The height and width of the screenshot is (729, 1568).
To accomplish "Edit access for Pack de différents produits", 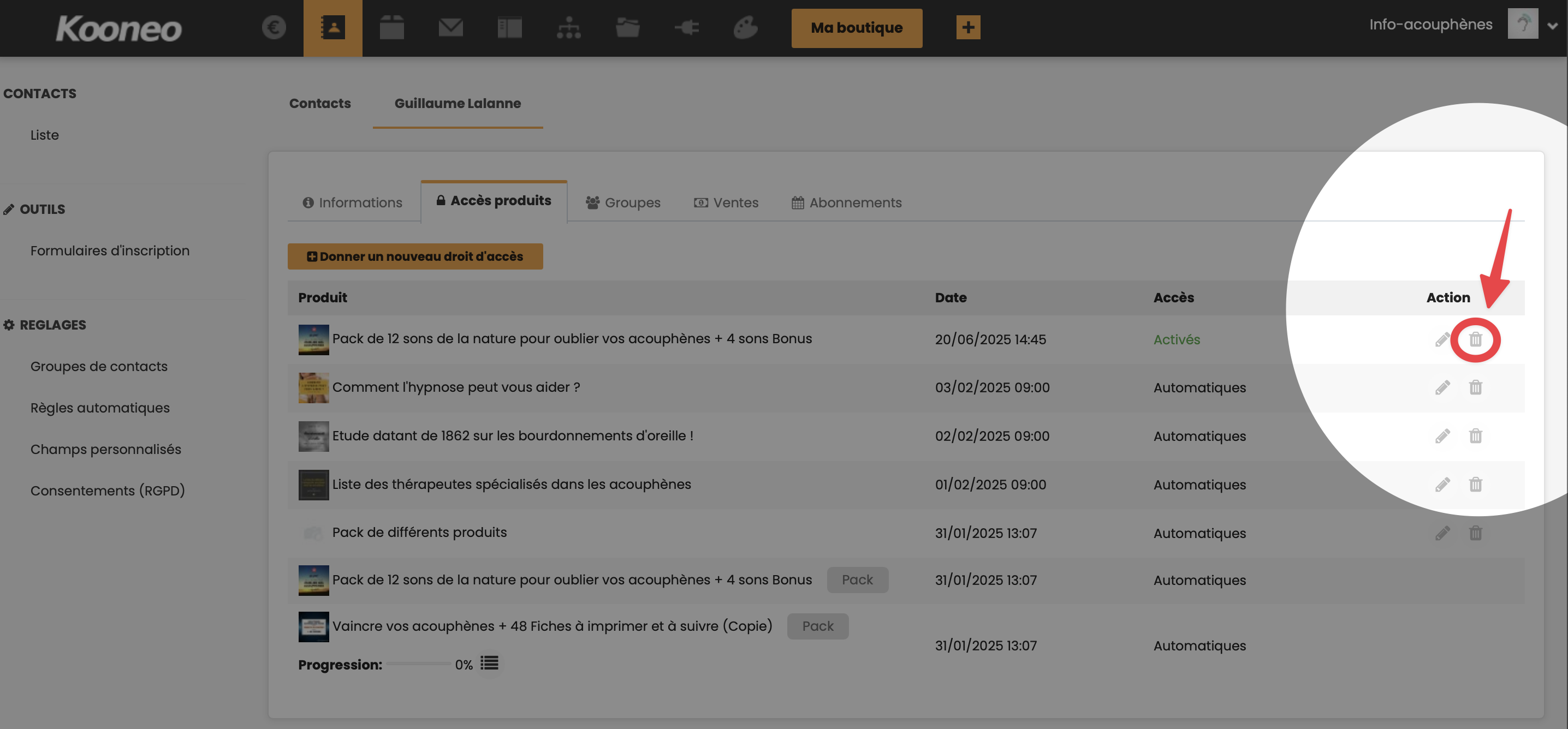I will click(x=1442, y=534).
